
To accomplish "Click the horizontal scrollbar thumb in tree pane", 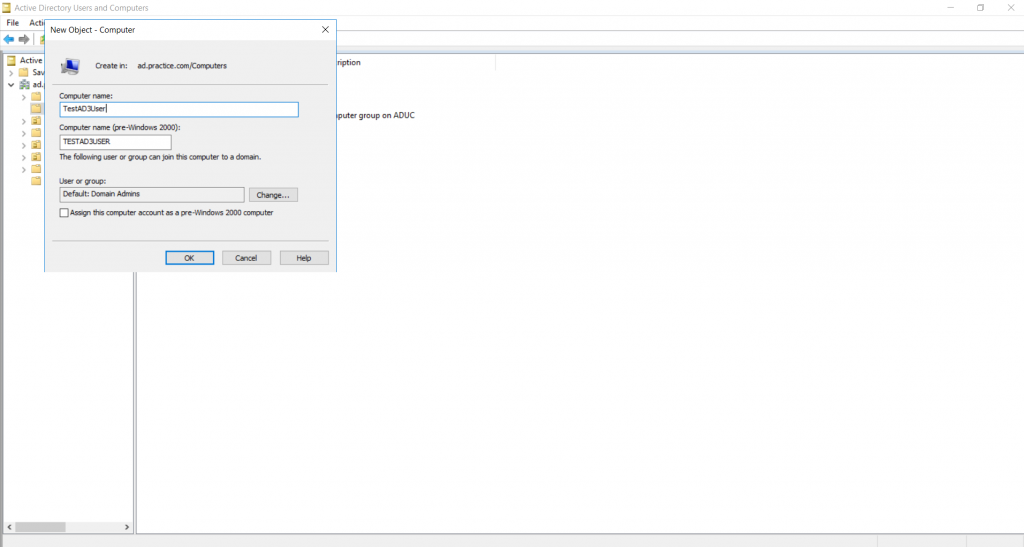I will [40, 527].
